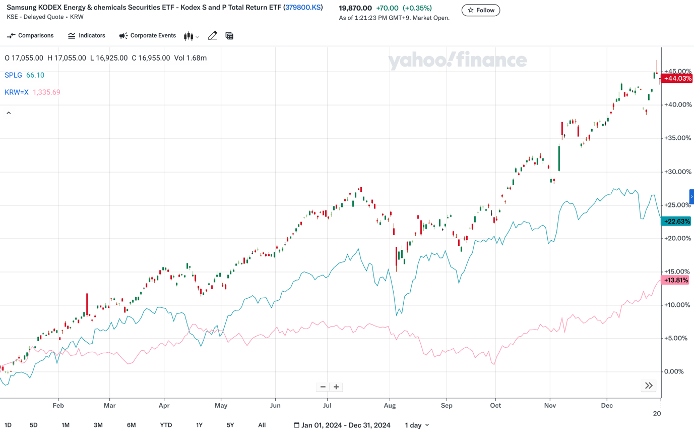Viewport: 694px width, 430px height.
Task: Click the +22.63% teal SPLG label
Action: pos(677,221)
